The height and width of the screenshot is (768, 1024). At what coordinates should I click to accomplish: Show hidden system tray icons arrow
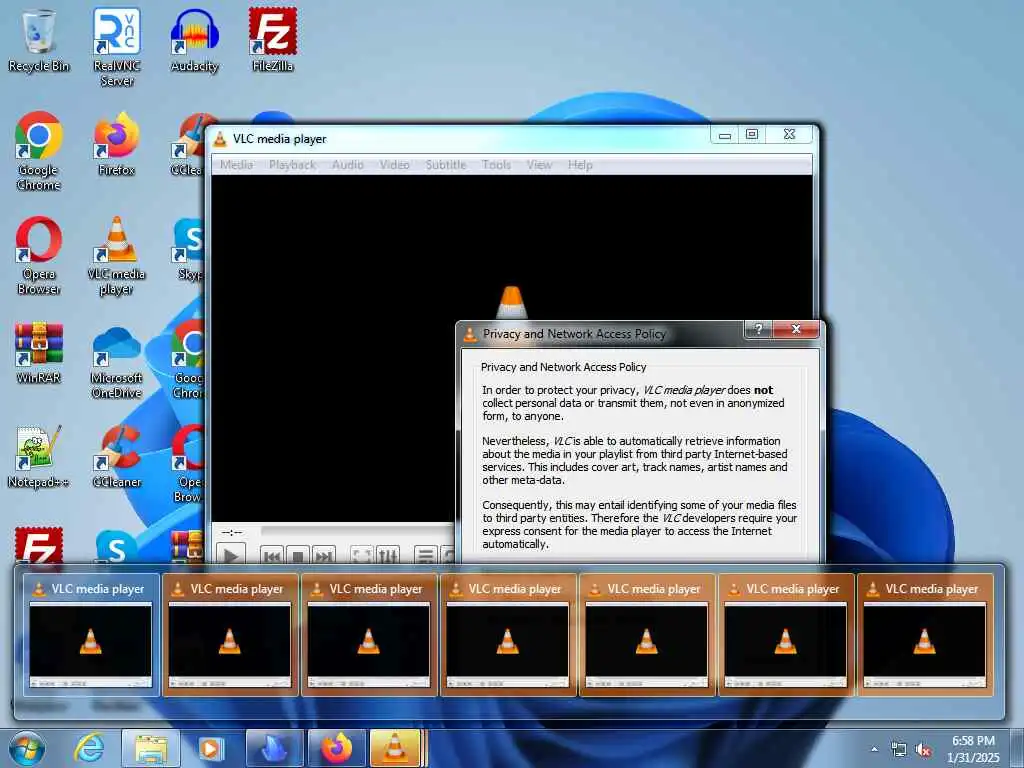pos(874,749)
